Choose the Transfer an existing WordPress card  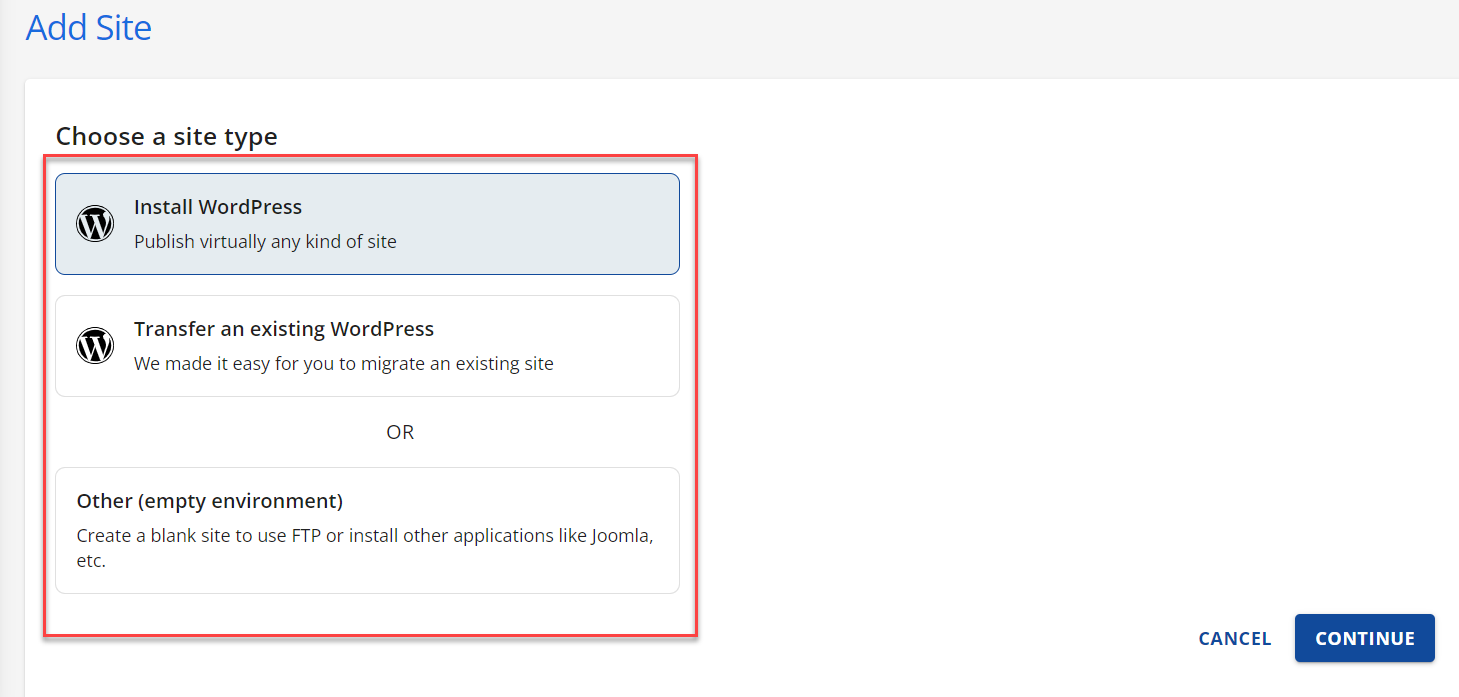367,346
